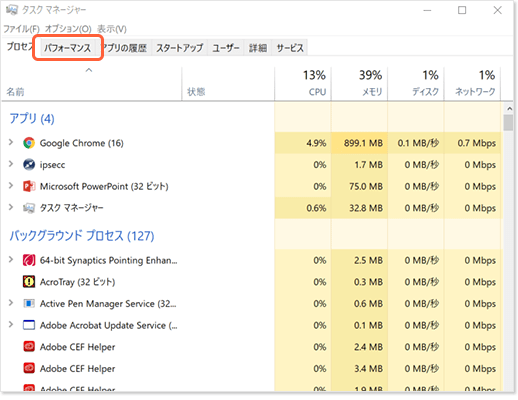Select the Google Chrome (16) row name
The width and height of the screenshot is (518, 400).
[82, 143]
